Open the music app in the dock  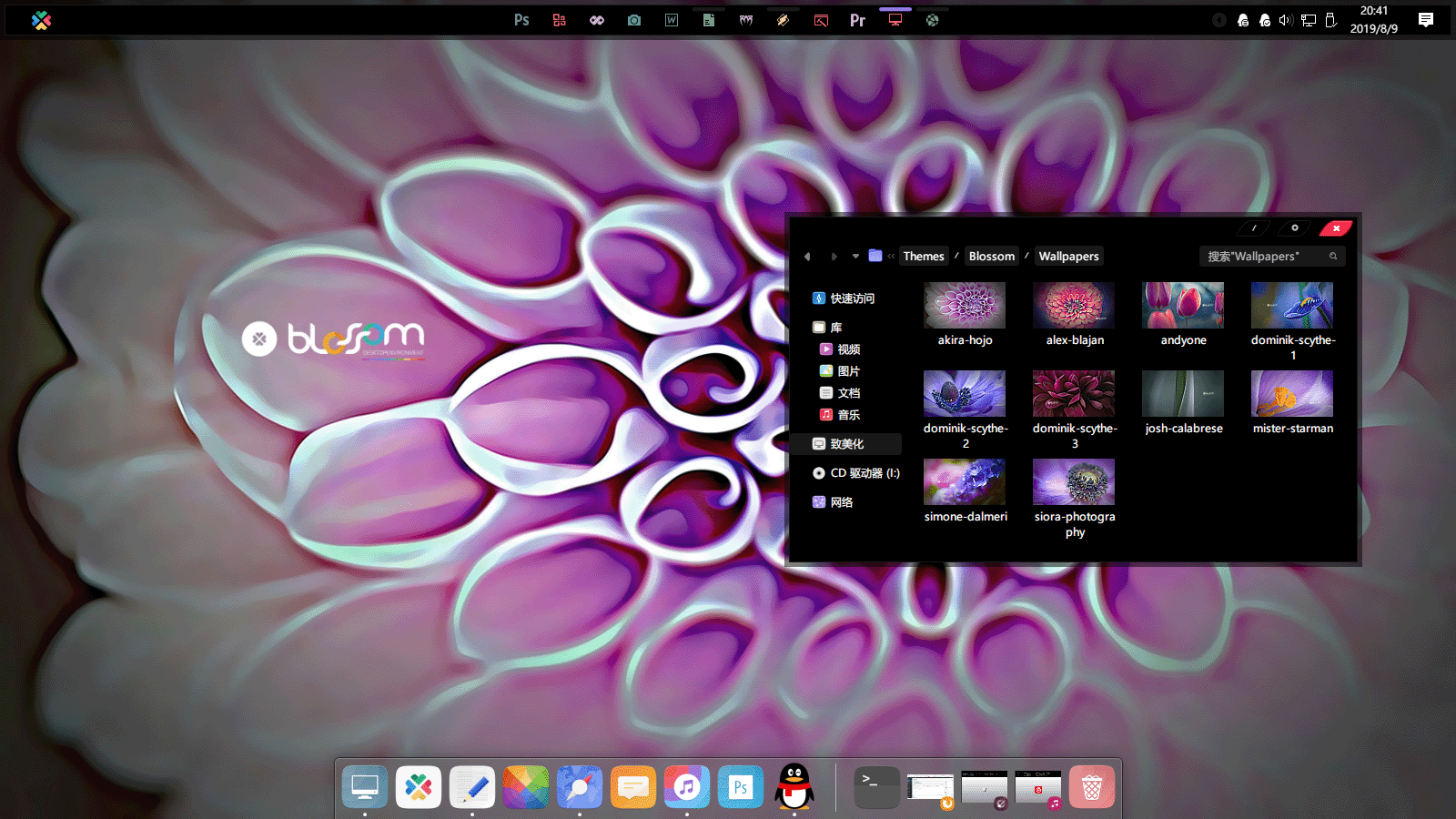pos(687,787)
